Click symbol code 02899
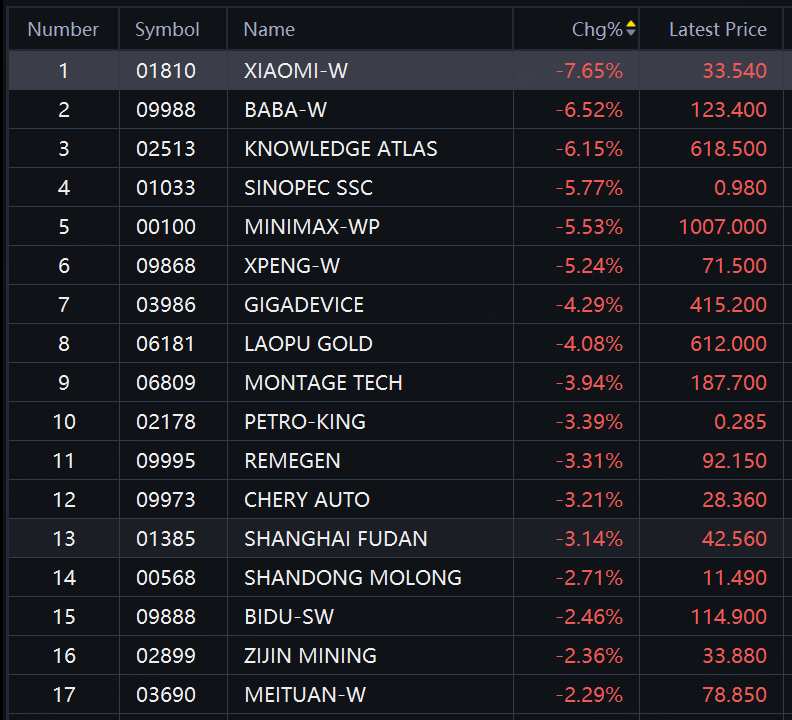792x720 pixels. [166, 656]
